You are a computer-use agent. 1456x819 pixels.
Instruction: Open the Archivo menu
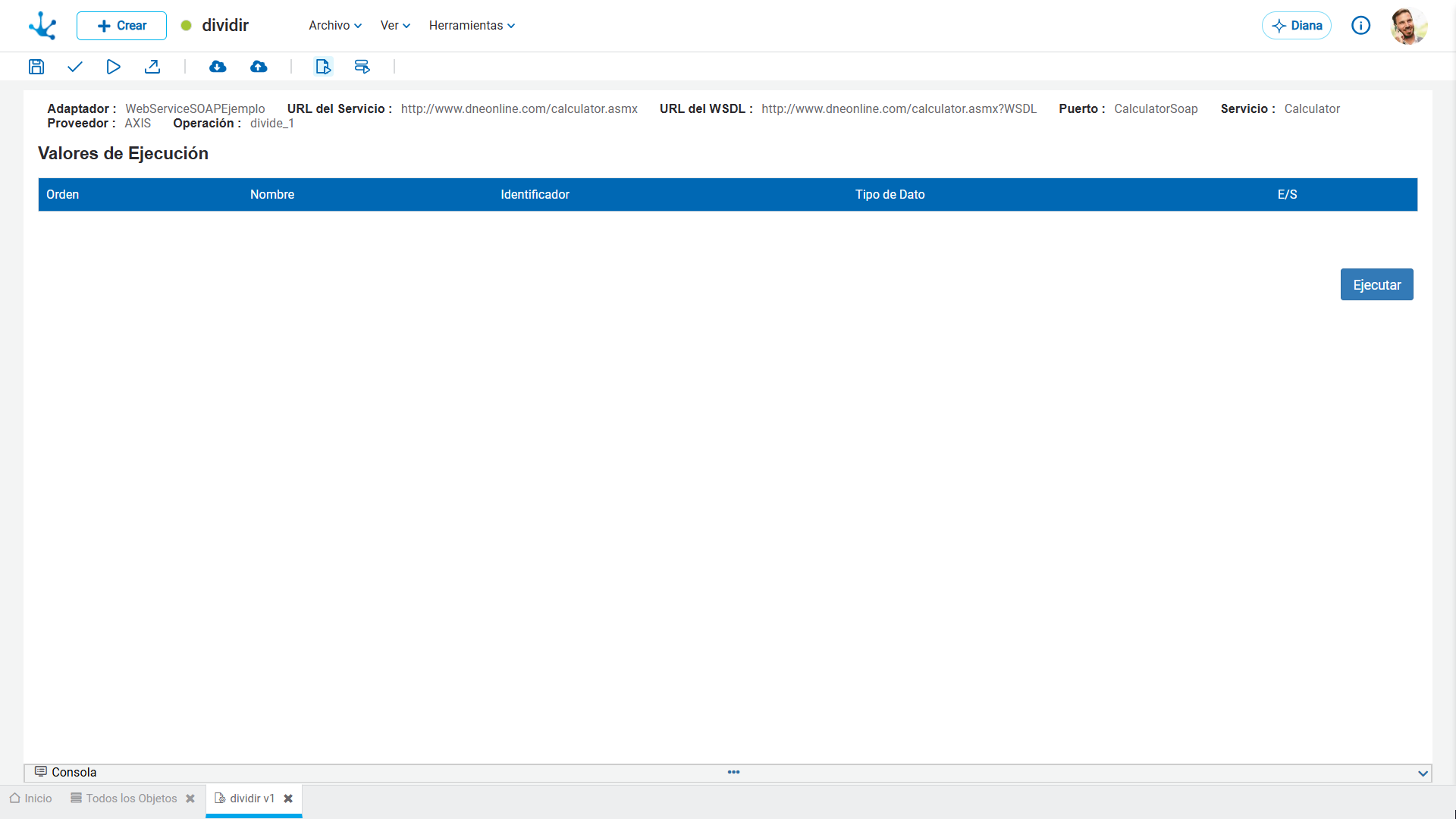point(335,26)
